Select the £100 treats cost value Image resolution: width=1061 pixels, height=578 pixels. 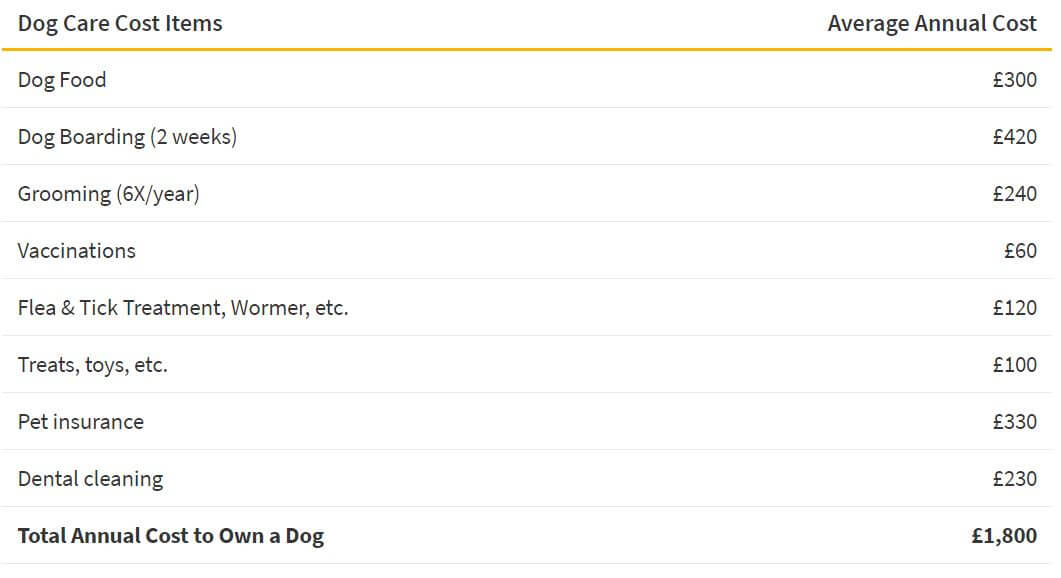coord(1014,365)
